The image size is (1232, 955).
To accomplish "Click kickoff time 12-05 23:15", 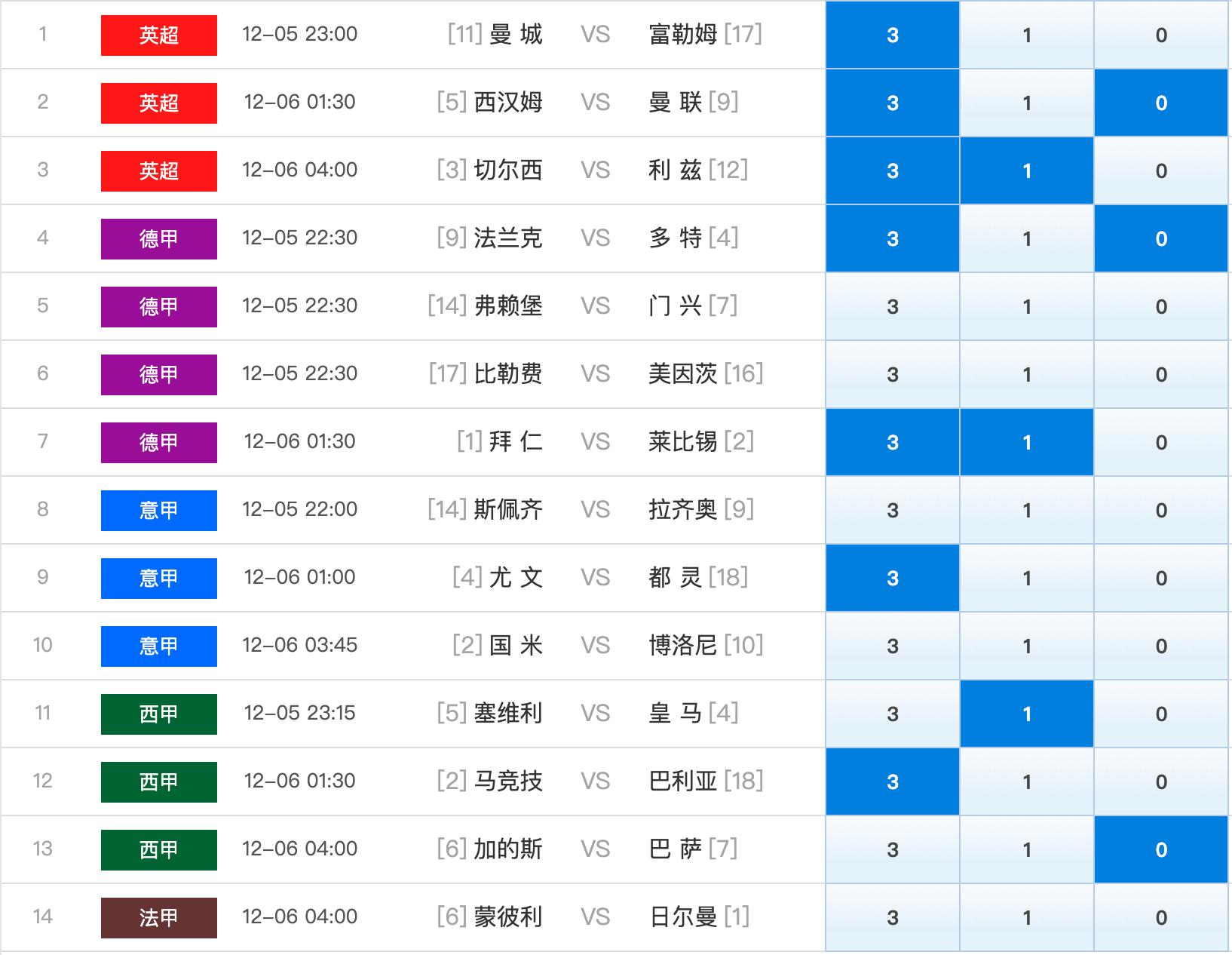I will [300, 713].
